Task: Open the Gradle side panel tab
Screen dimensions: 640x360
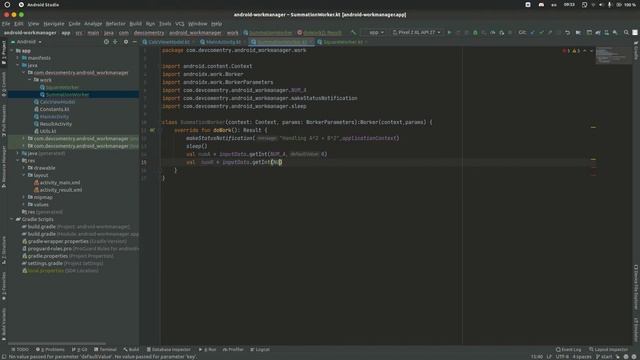Action: [636, 51]
